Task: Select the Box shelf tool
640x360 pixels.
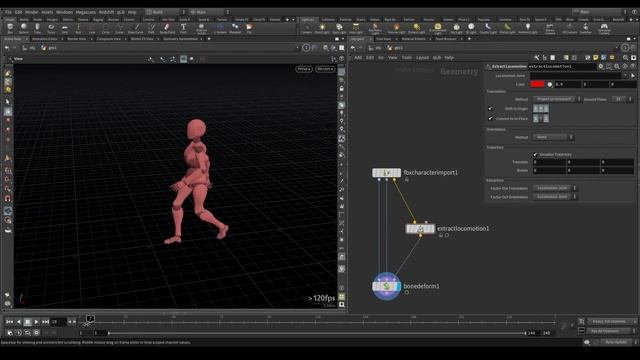Action: click(x=10, y=28)
